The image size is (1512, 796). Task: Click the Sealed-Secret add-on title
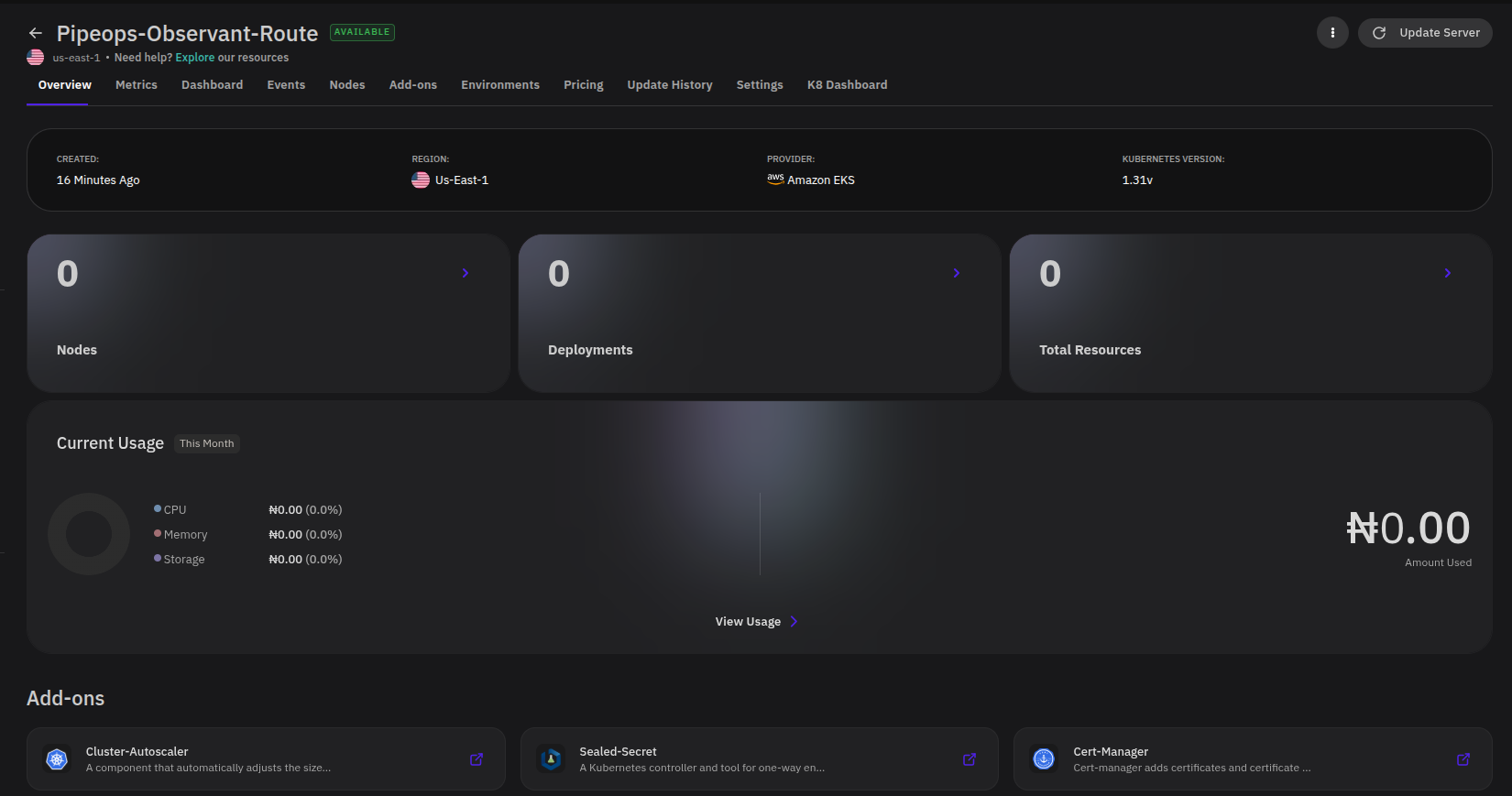click(x=618, y=752)
